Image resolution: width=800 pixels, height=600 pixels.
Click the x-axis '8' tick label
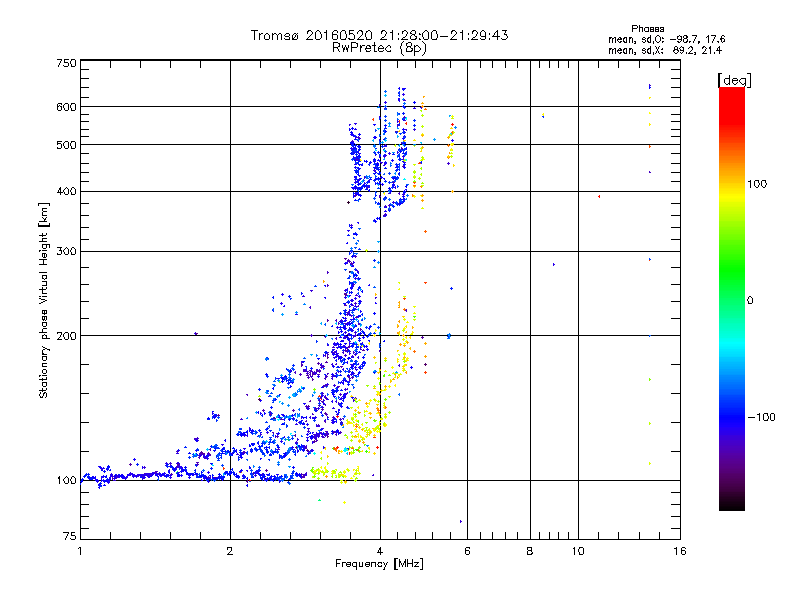point(530,551)
